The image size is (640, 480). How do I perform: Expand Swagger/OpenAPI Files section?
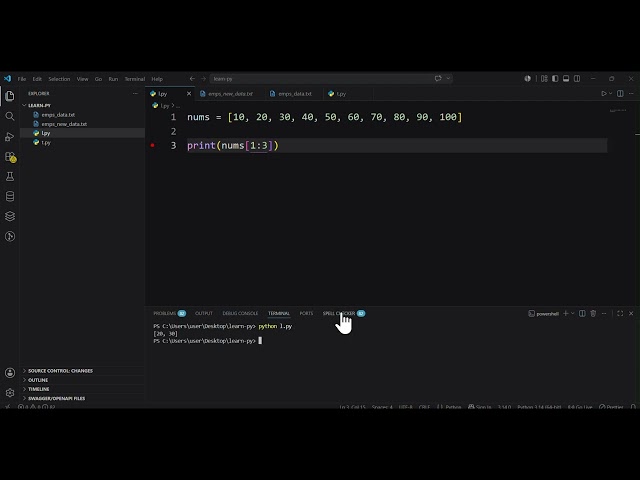point(82,398)
